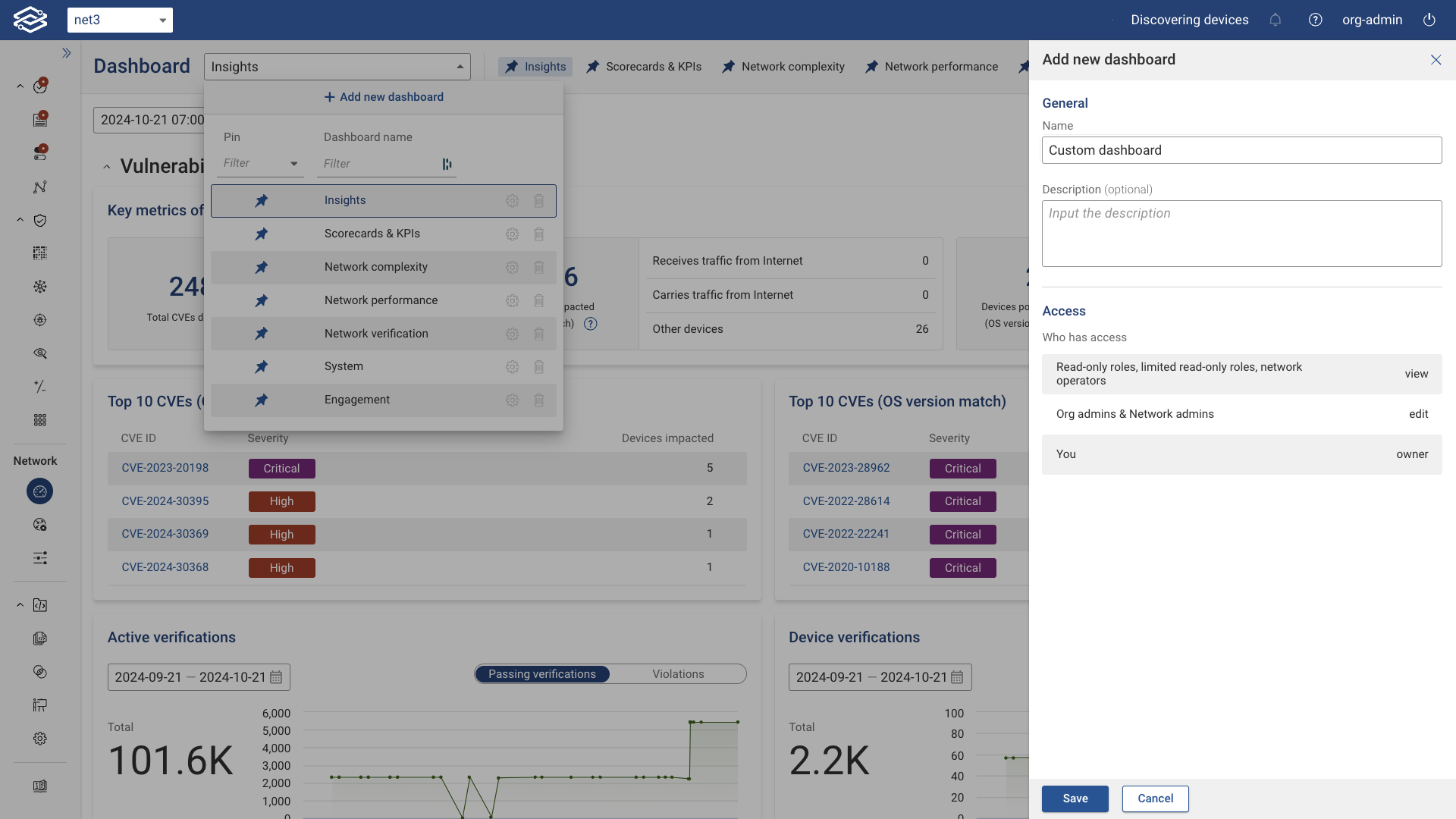Open the sidebar settings gear icon
The image size is (1456, 819).
(x=39, y=739)
